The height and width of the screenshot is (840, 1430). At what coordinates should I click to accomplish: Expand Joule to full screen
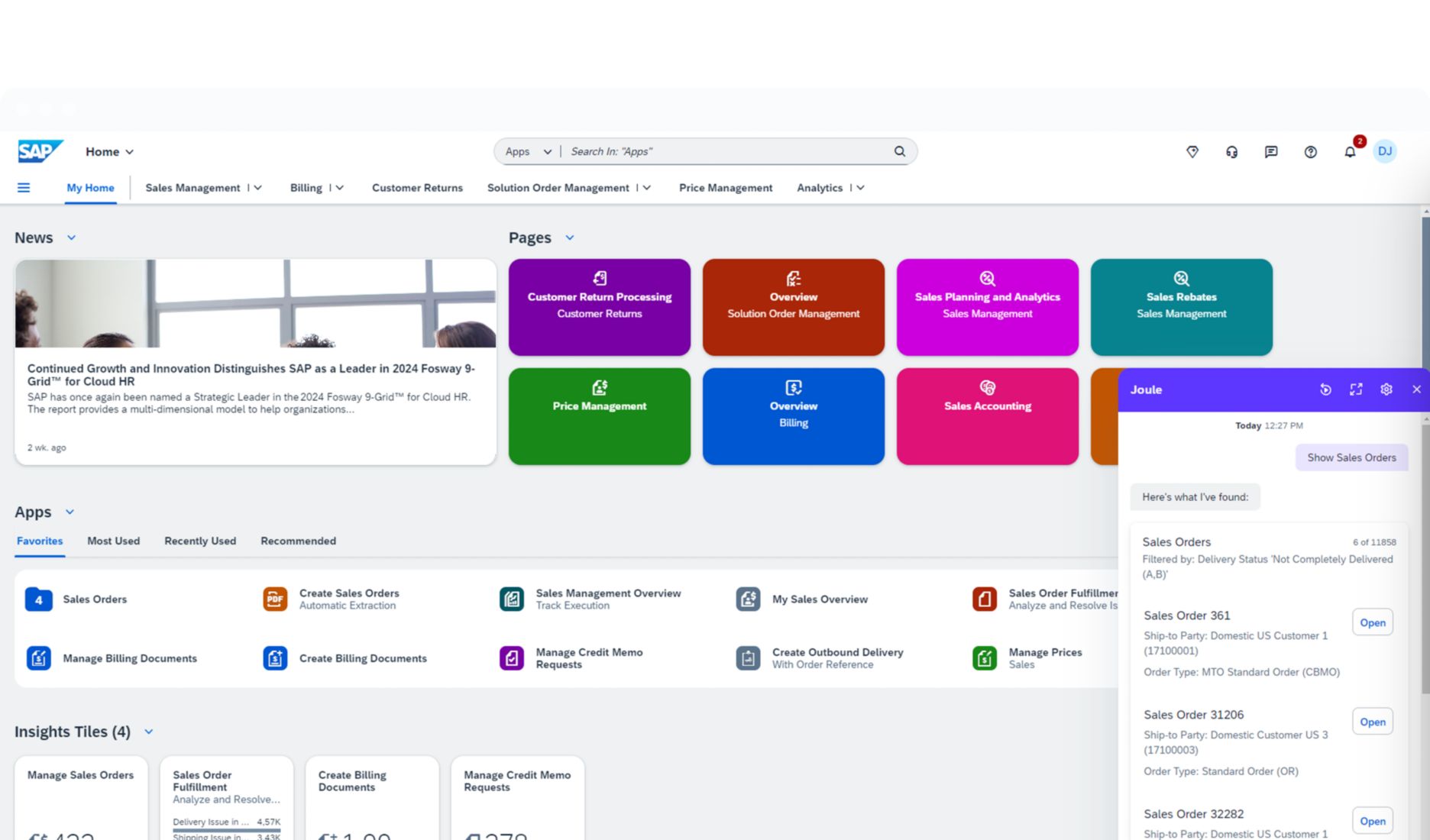(1356, 389)
